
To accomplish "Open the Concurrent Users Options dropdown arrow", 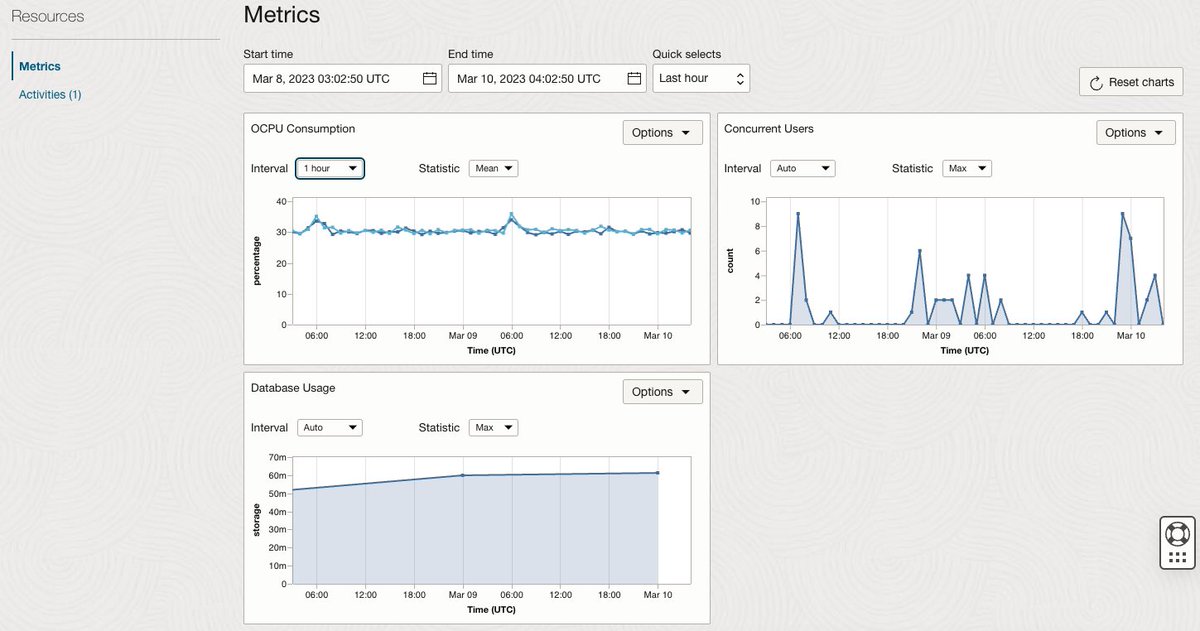I will 1157,132.
